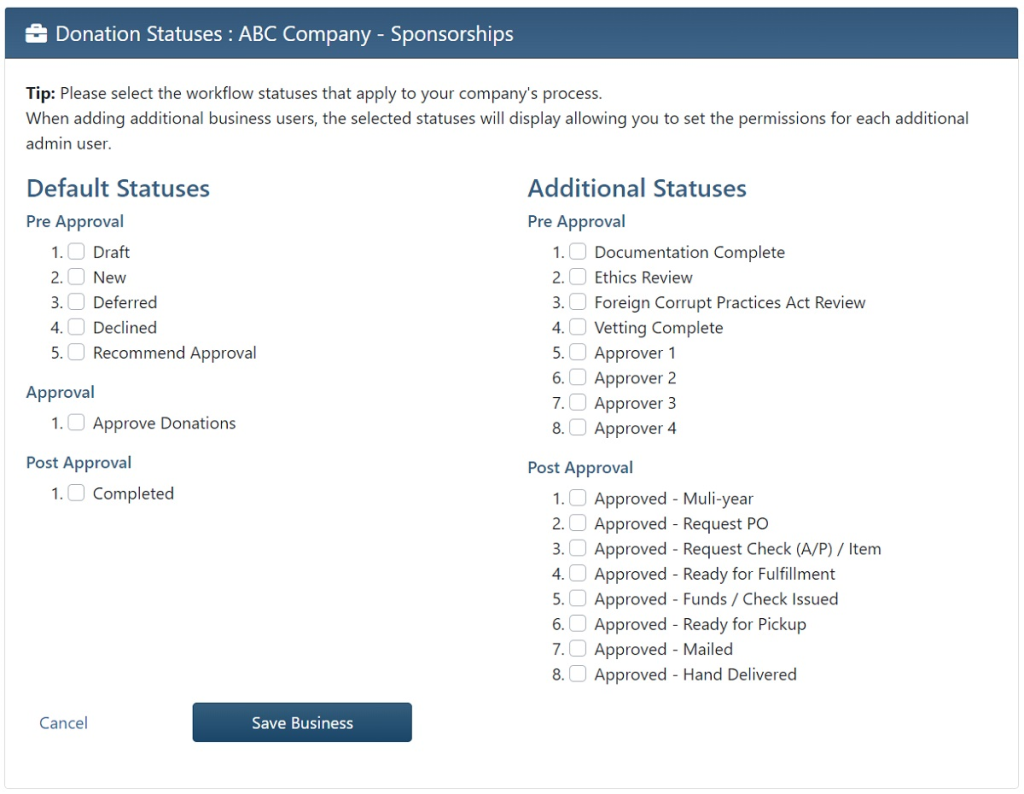
Task: Enable the Completed status checkbox
Action: (77, 493)
